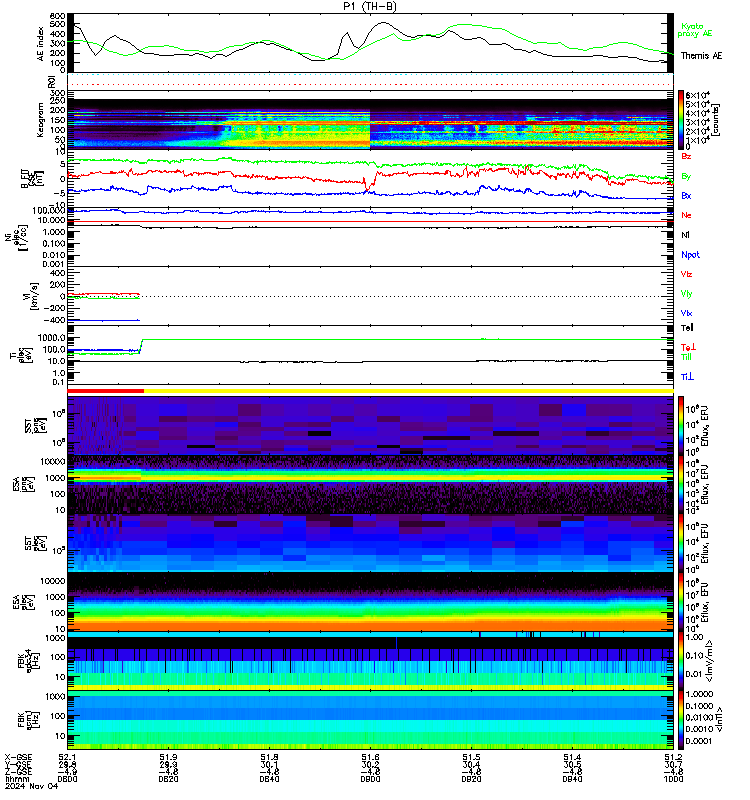Click the red segment of the mode bar

[x=106, y=391]
